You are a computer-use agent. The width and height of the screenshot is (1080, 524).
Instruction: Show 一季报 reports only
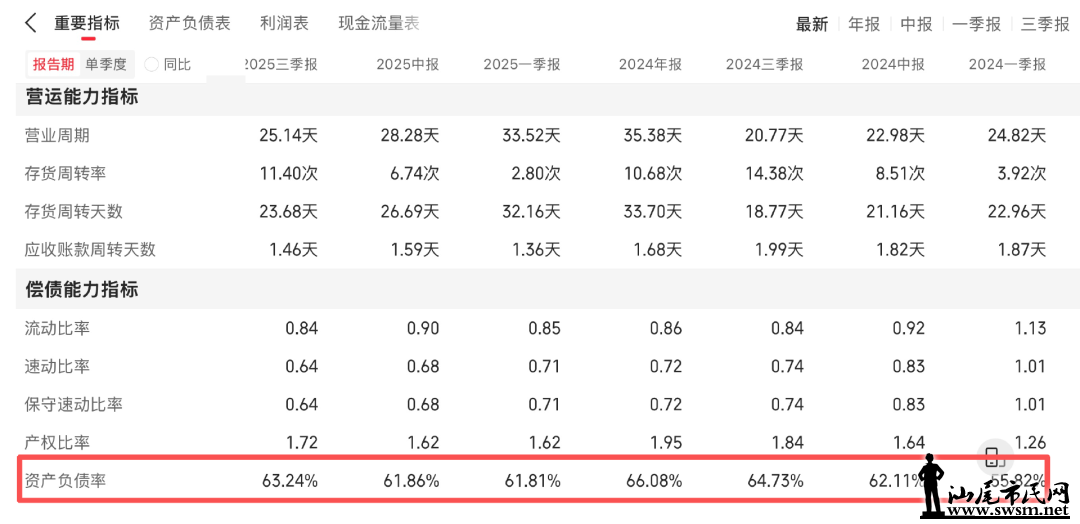pos(976,24)
